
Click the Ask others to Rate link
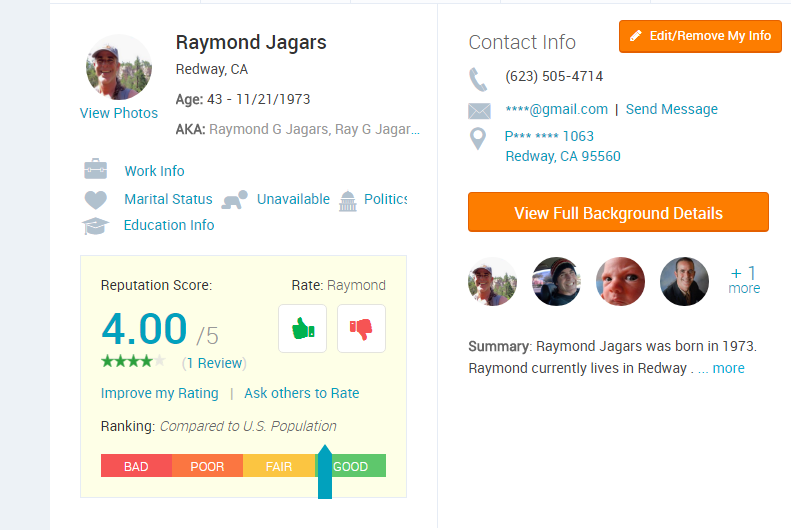coord(302,393)
